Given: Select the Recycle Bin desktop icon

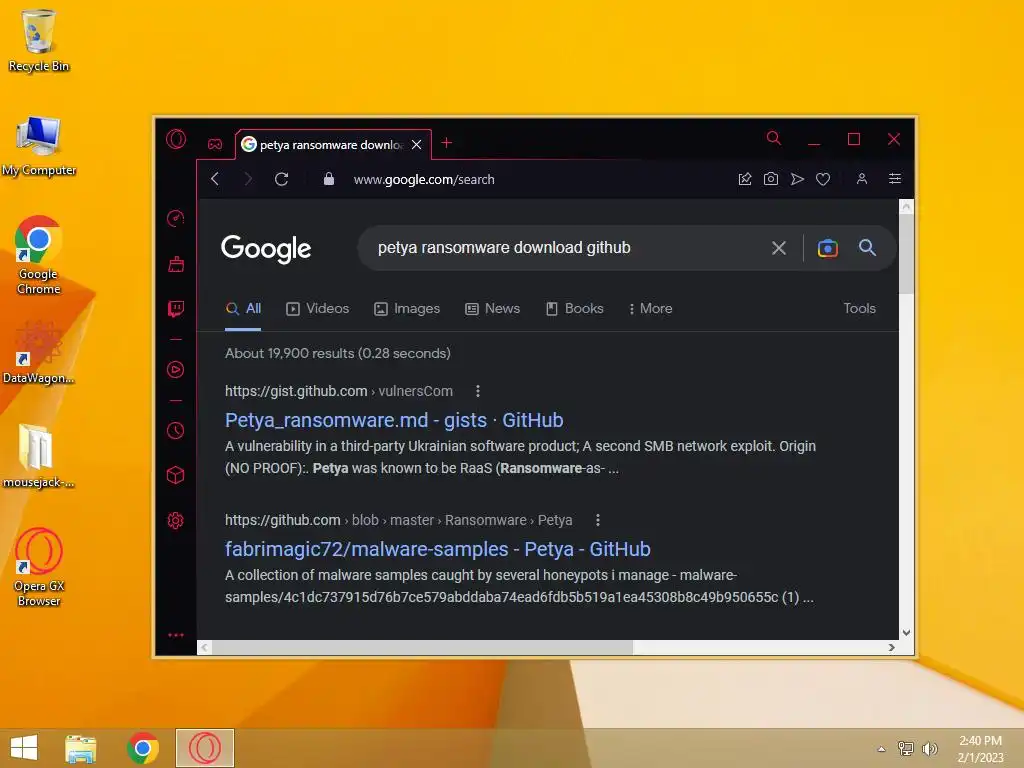Looking at the screenshot, I should pyautogui.click(x=39, y=40).
